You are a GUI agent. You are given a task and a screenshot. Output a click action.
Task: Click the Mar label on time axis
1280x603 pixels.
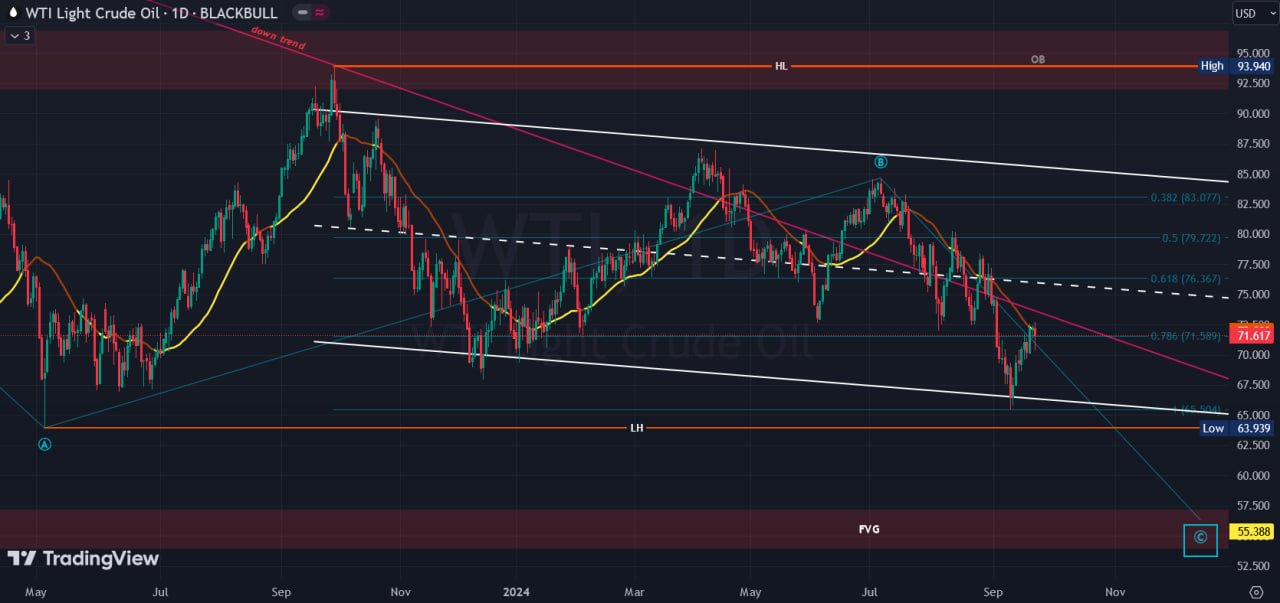pyautogui.click(x=635, y=591)
